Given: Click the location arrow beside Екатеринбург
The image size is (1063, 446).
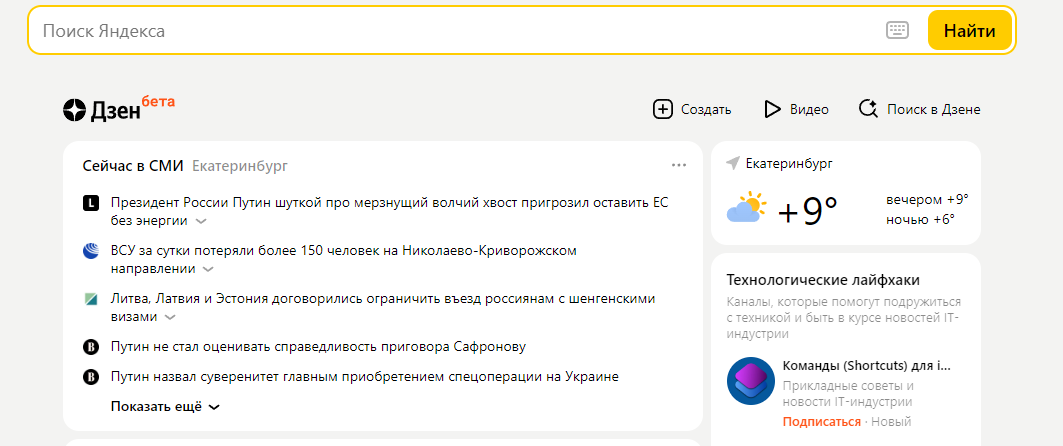Looking at the screenshot, I should [x=733, y=163].
